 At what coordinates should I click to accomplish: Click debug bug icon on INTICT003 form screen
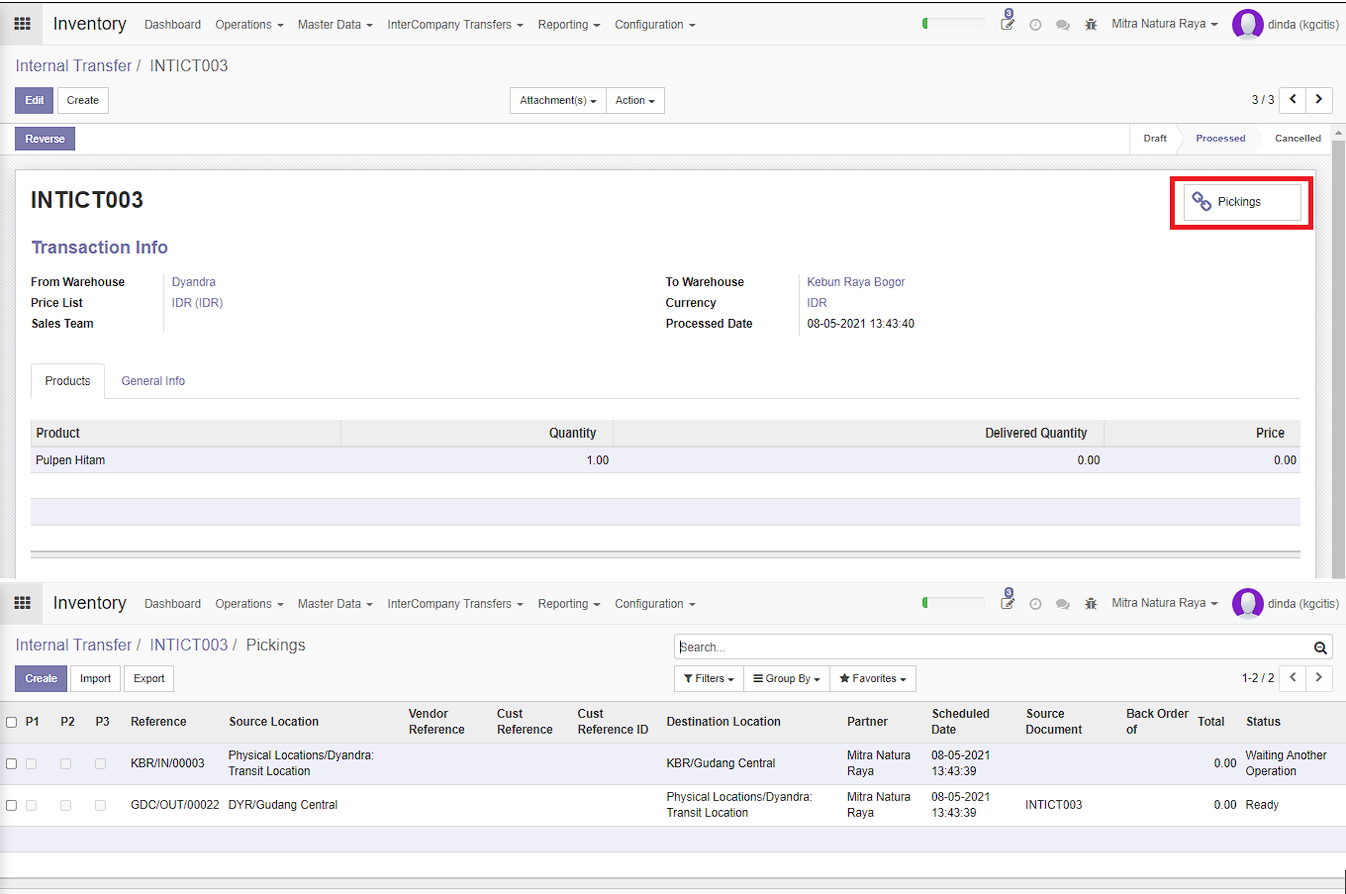point(1091,25)
